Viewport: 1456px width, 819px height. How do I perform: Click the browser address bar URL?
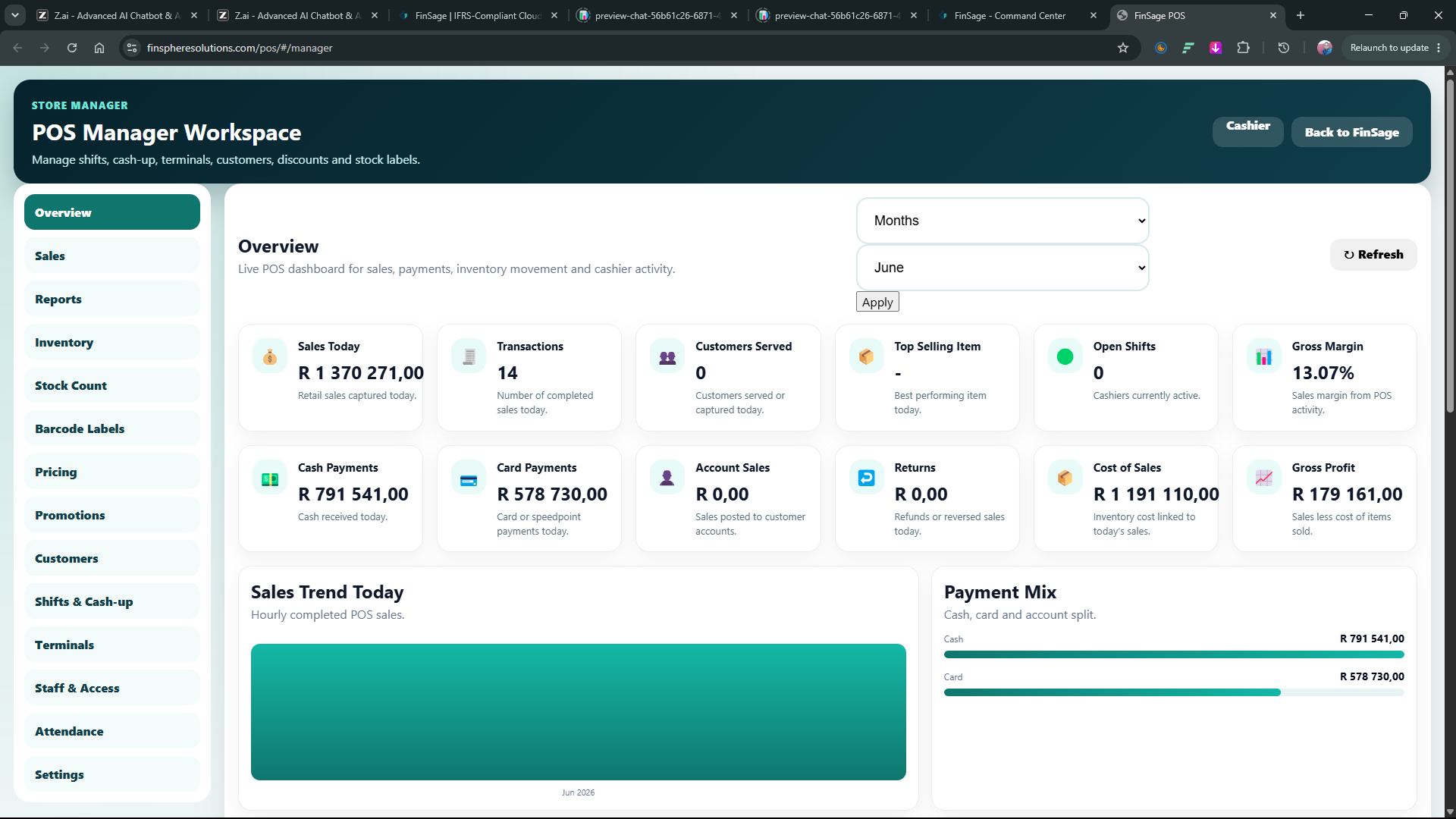point(240,48)
